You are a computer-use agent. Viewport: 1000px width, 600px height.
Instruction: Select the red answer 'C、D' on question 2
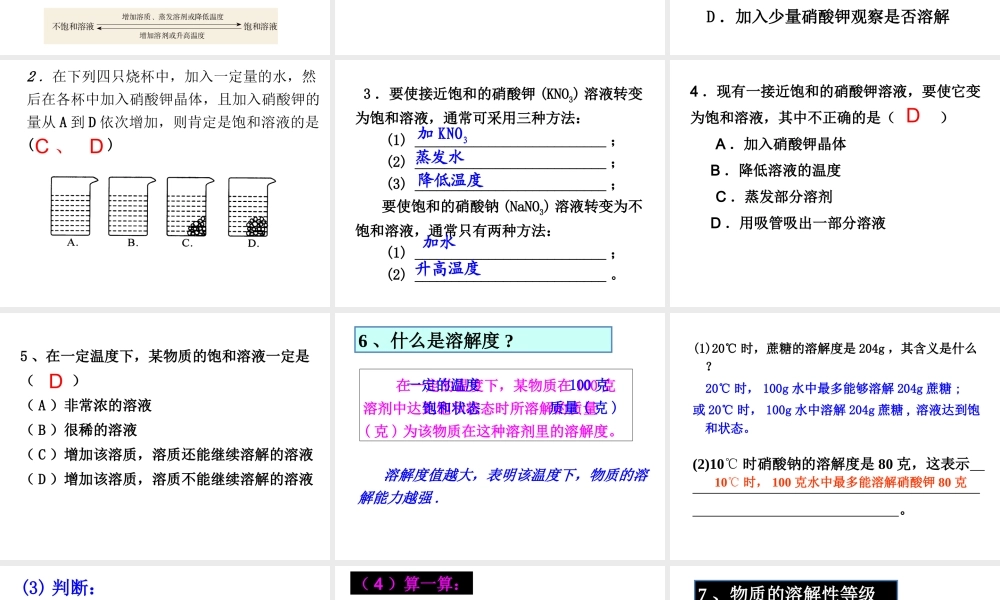(70, 146)
